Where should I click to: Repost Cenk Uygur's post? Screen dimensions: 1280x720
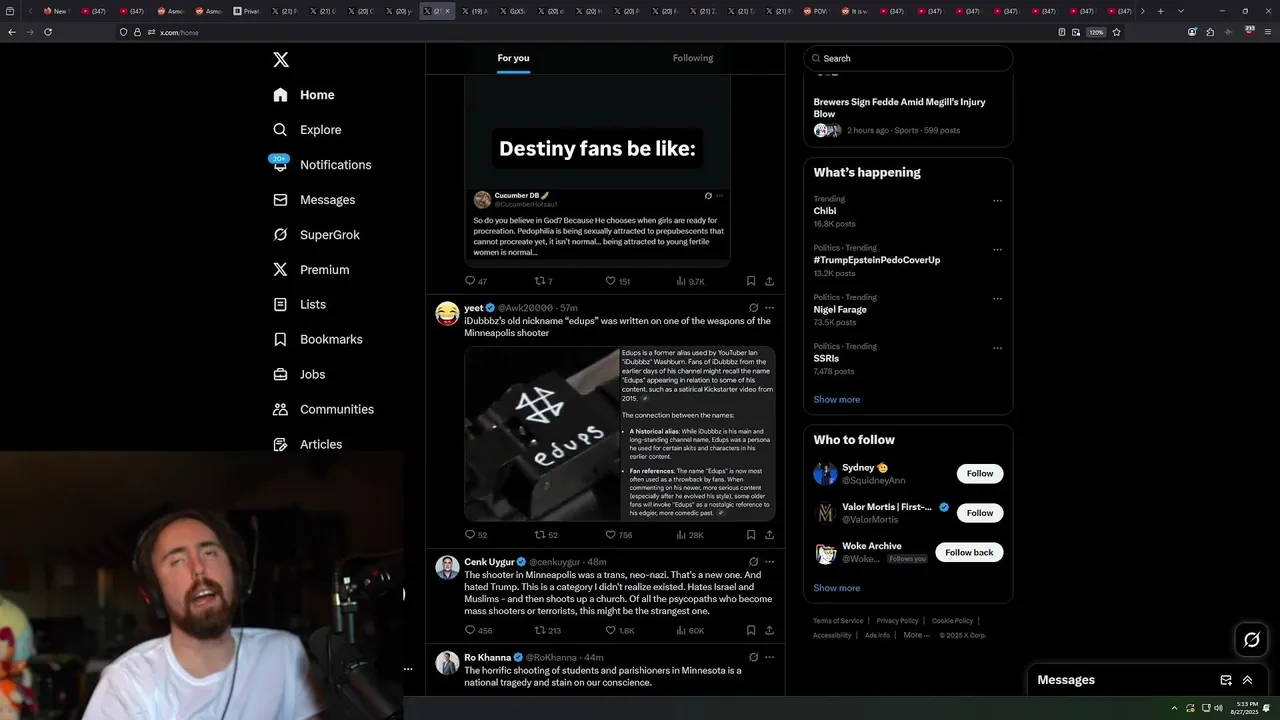pyautogui.click(x=547, y=630)
